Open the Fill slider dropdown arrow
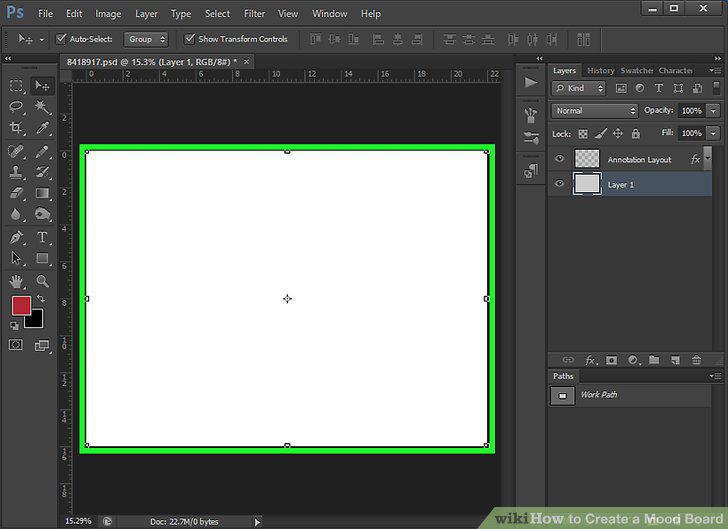This screenshot has width=728, height=529. [x=713, y=133]
